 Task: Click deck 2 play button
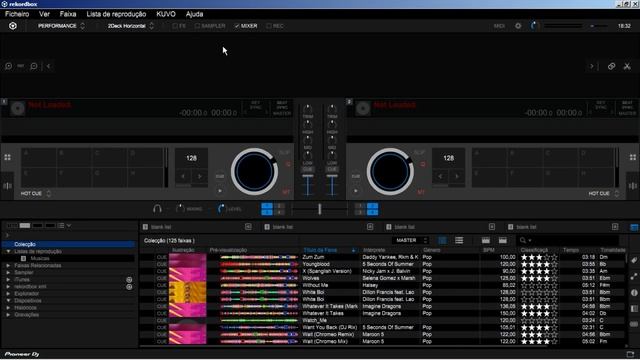tap(356, 191)
